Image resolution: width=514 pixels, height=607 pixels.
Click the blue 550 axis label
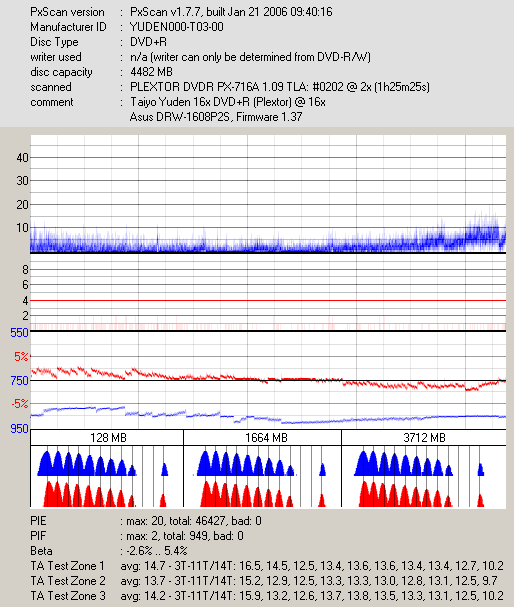point(19,333)
